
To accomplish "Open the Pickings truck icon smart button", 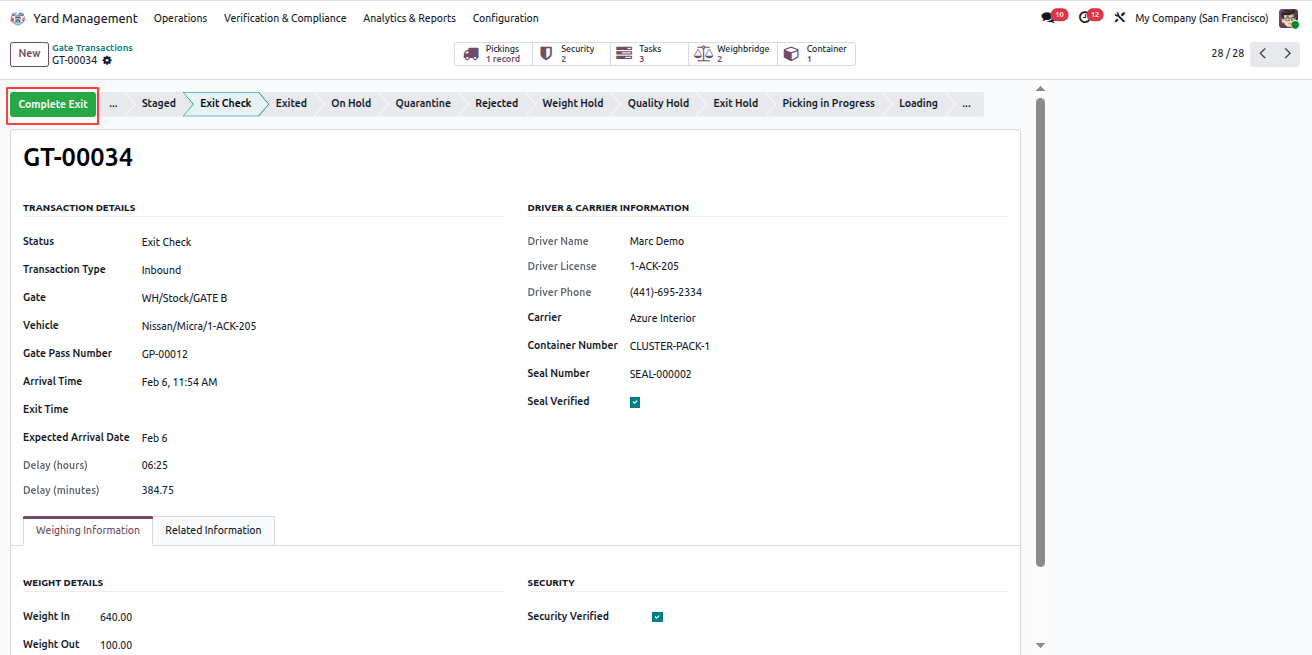I will 493,54.
